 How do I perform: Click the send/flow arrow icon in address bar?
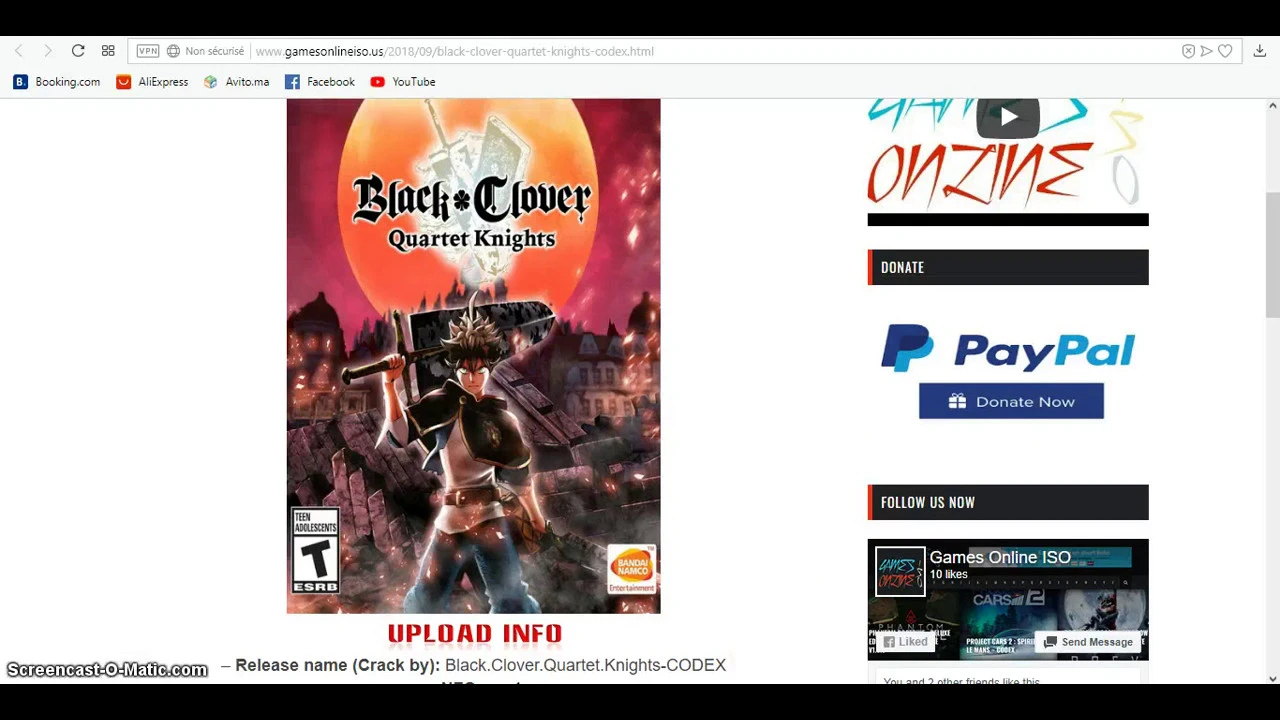tap(1207, 51)
